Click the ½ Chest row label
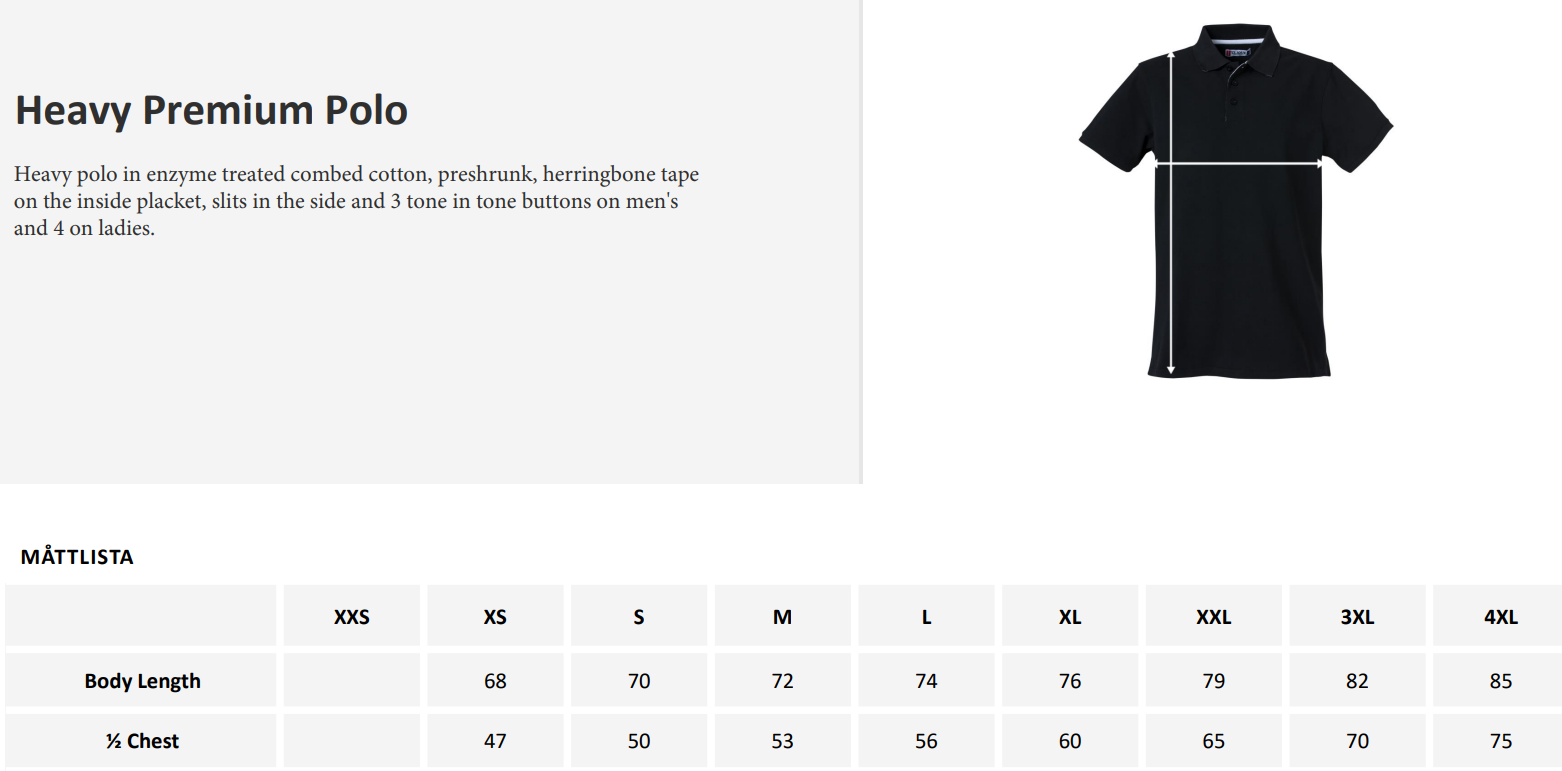This screenshot has height=771, width=1562. click(x=142, y=741)
